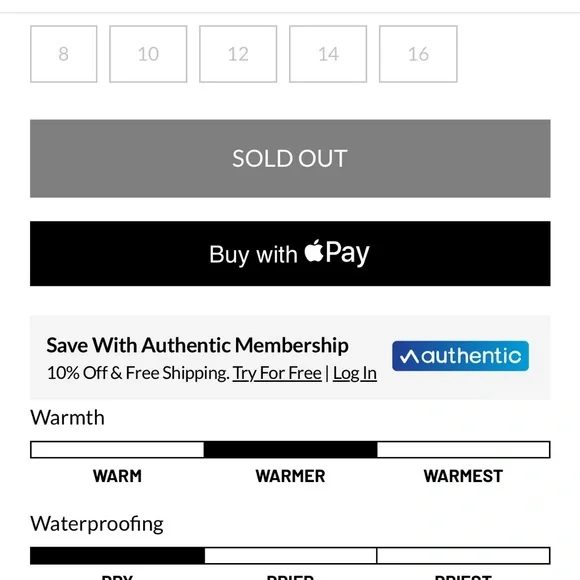
Task: Click the WARMER label
Action: [x=290, y=476]
